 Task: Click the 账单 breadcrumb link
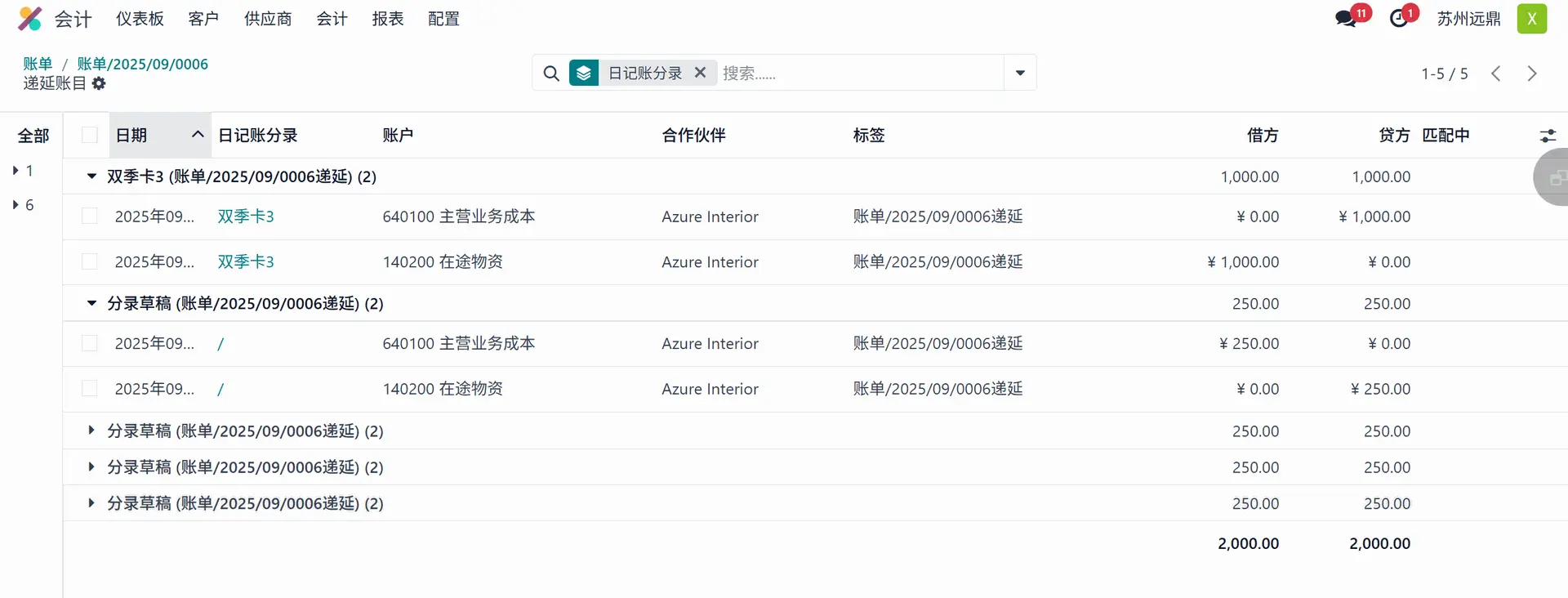click(x=38, y=64)
